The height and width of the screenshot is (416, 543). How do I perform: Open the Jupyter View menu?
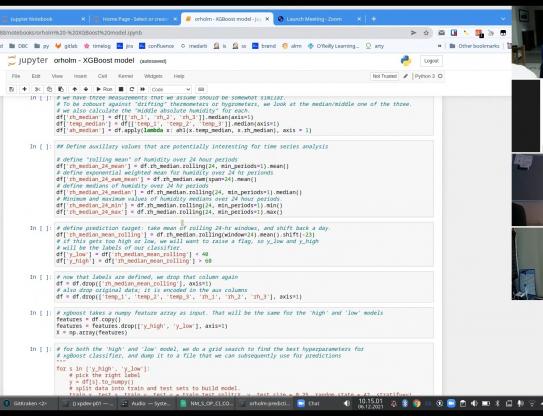(57, 76)
